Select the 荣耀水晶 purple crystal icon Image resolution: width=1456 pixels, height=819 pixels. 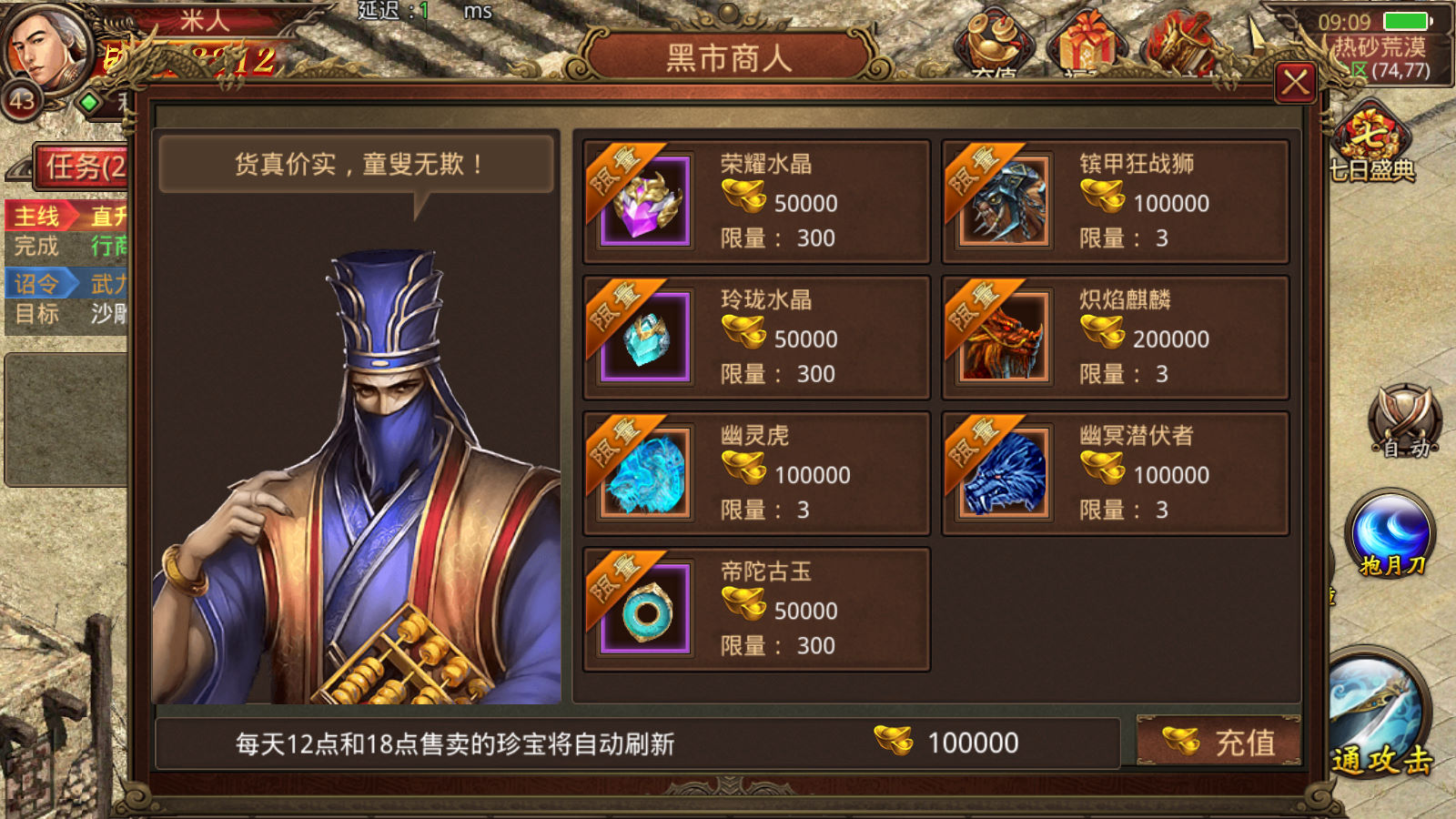pyautogui.click(x=644, y=201)
